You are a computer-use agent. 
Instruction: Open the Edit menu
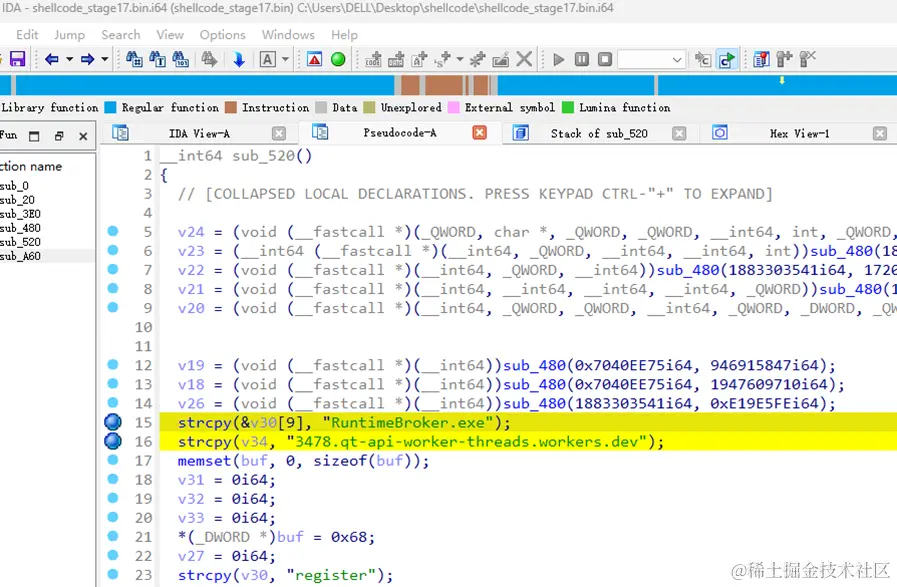click(x=27, y=35)
